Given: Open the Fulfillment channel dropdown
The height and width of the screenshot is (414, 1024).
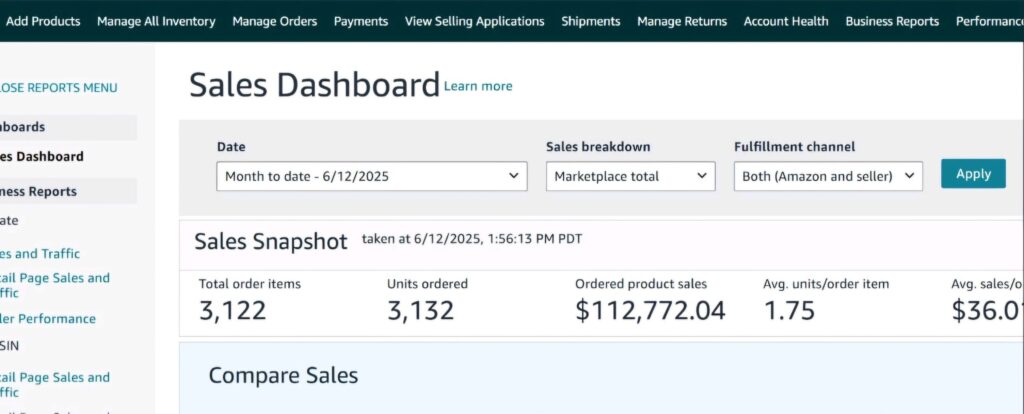Looking at the screenshot, I should (x=827, y=177).
